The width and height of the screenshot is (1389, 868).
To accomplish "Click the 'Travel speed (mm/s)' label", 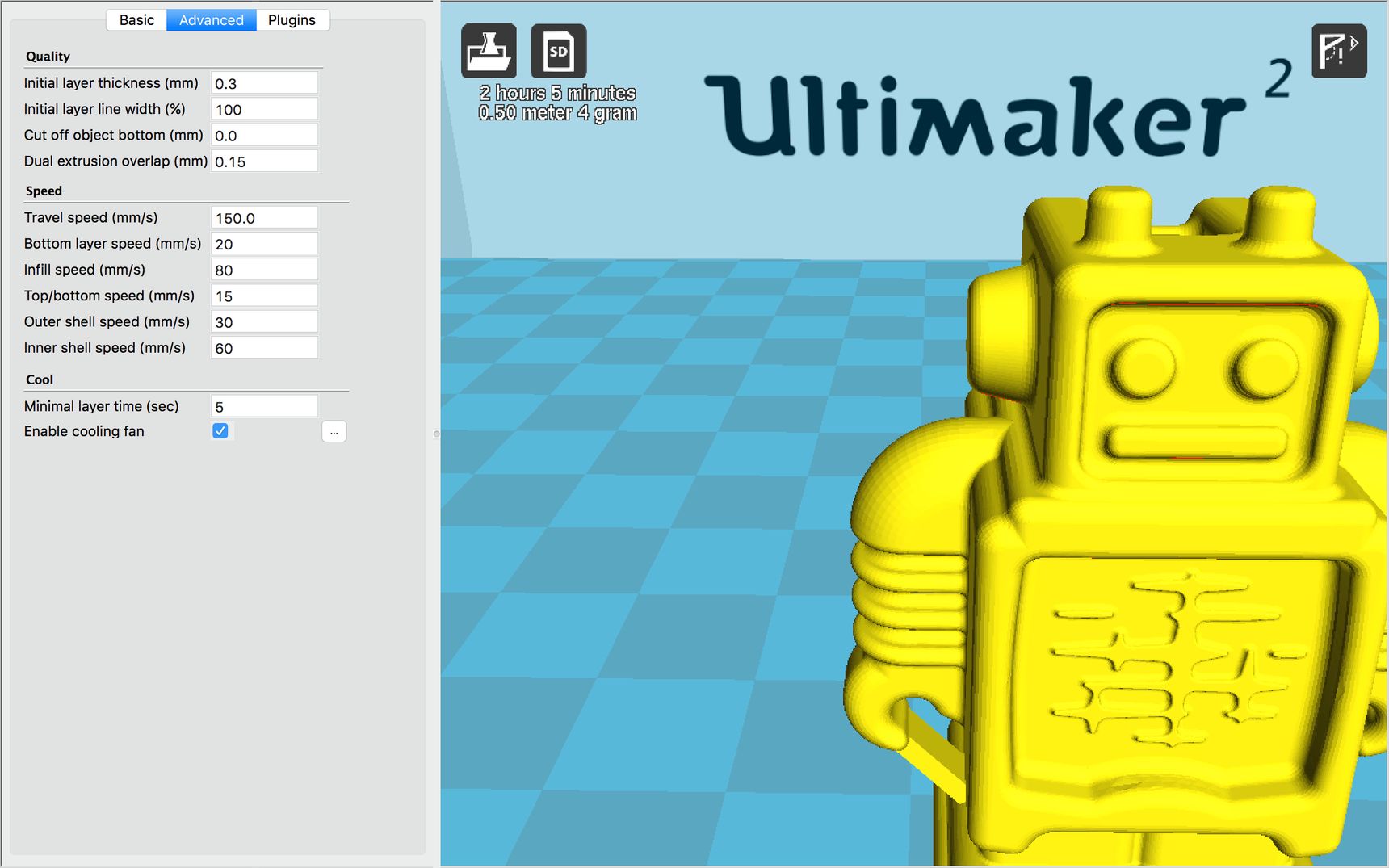I will tap(90, 218).
